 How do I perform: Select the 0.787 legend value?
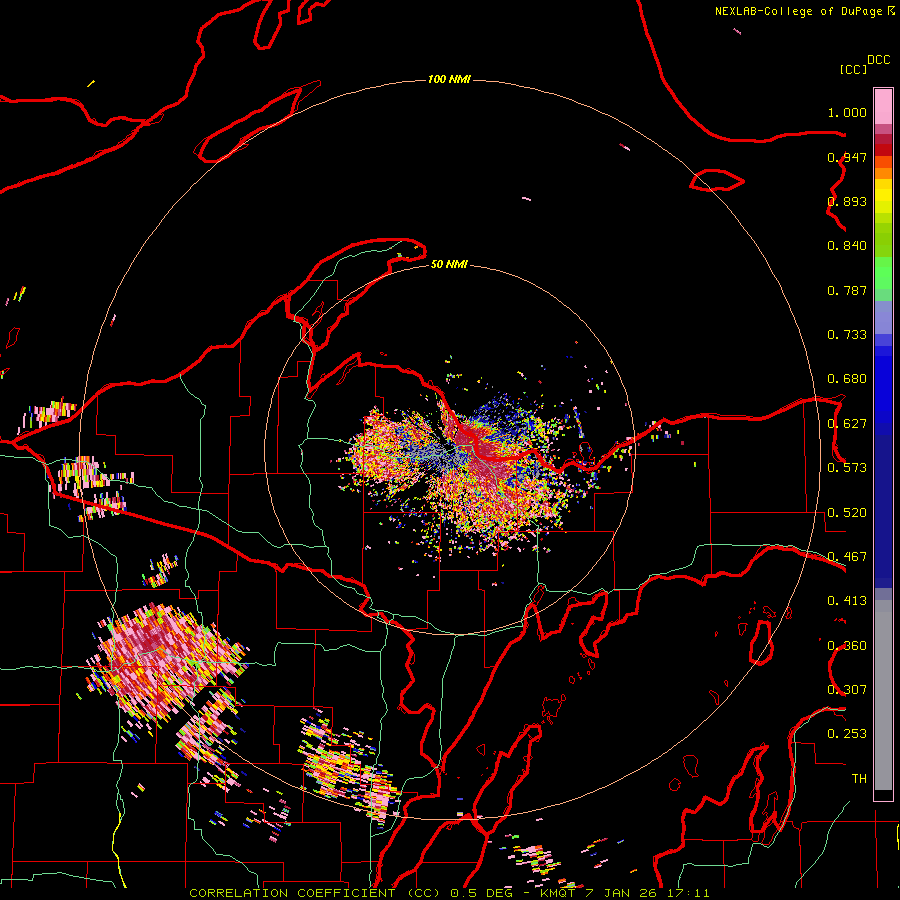(x=847, y=290)
